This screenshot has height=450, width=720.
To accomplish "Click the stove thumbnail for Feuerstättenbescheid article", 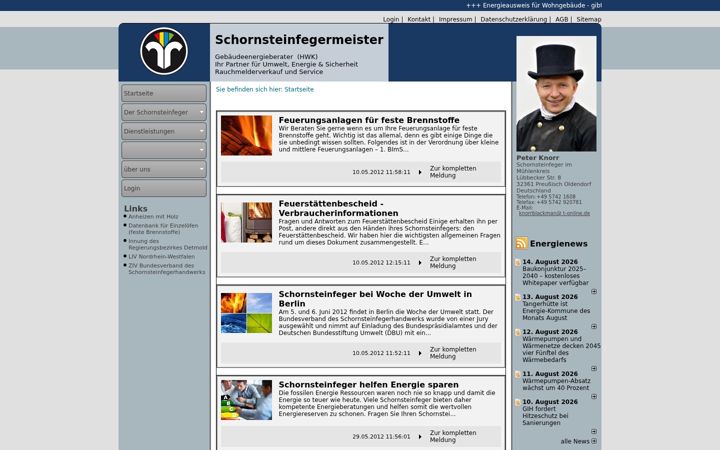I will [246, 222].
